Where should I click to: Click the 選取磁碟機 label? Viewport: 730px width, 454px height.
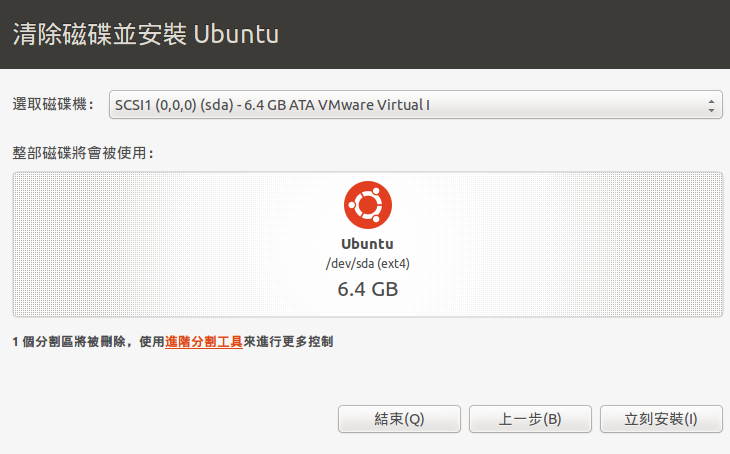53,104
